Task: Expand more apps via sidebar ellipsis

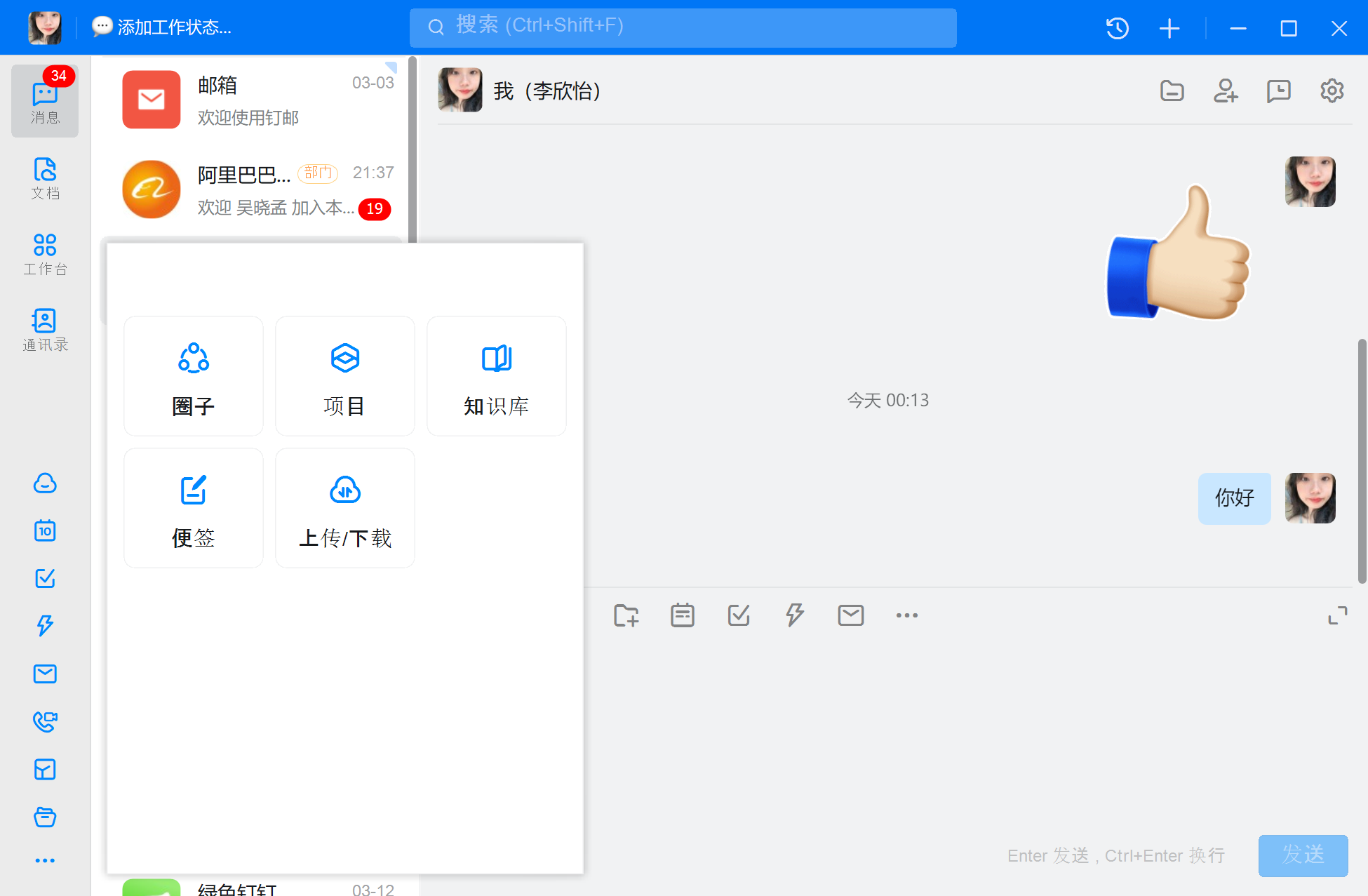Action: [x=45, y=860]
